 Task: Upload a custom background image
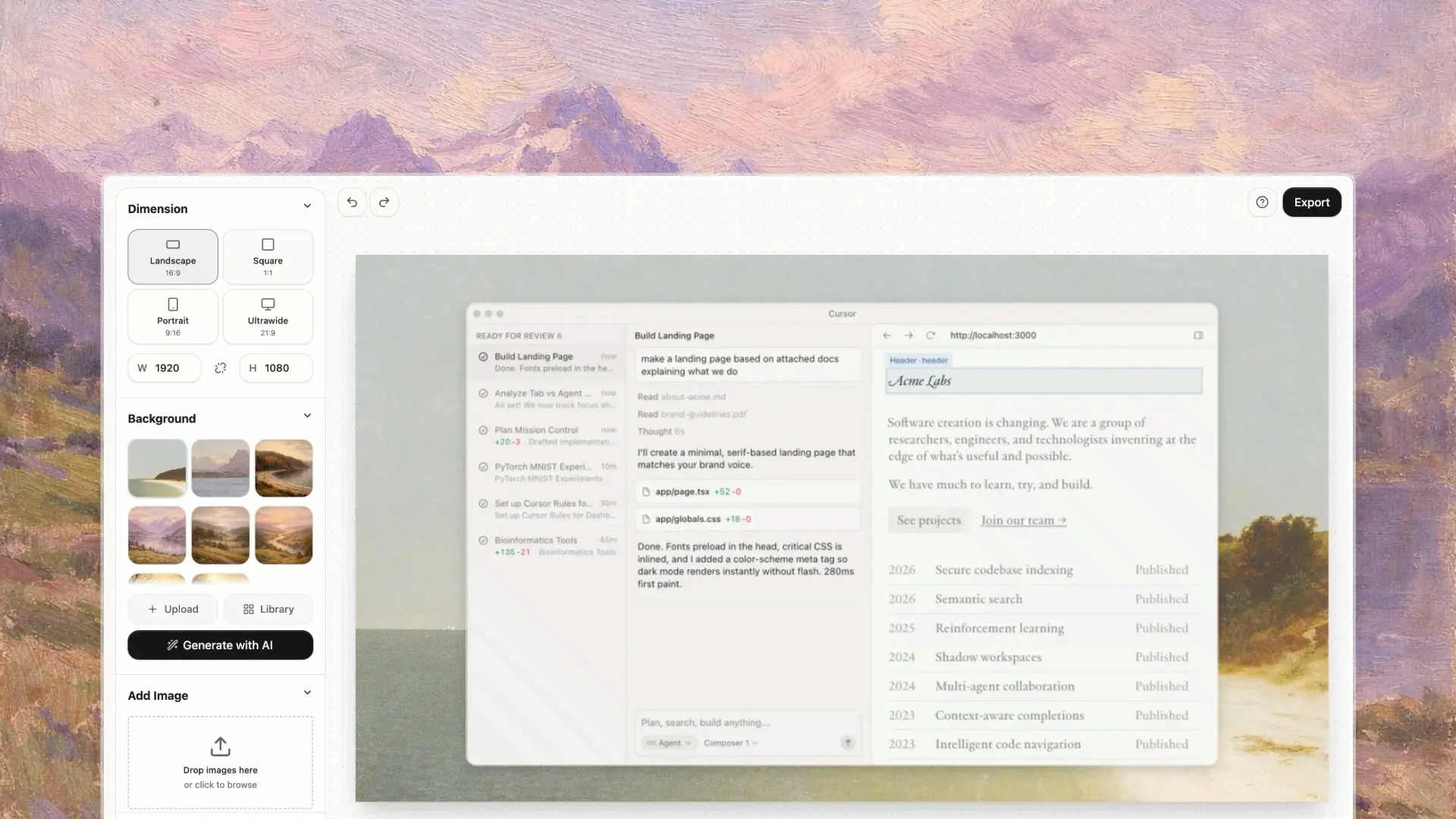172,609
